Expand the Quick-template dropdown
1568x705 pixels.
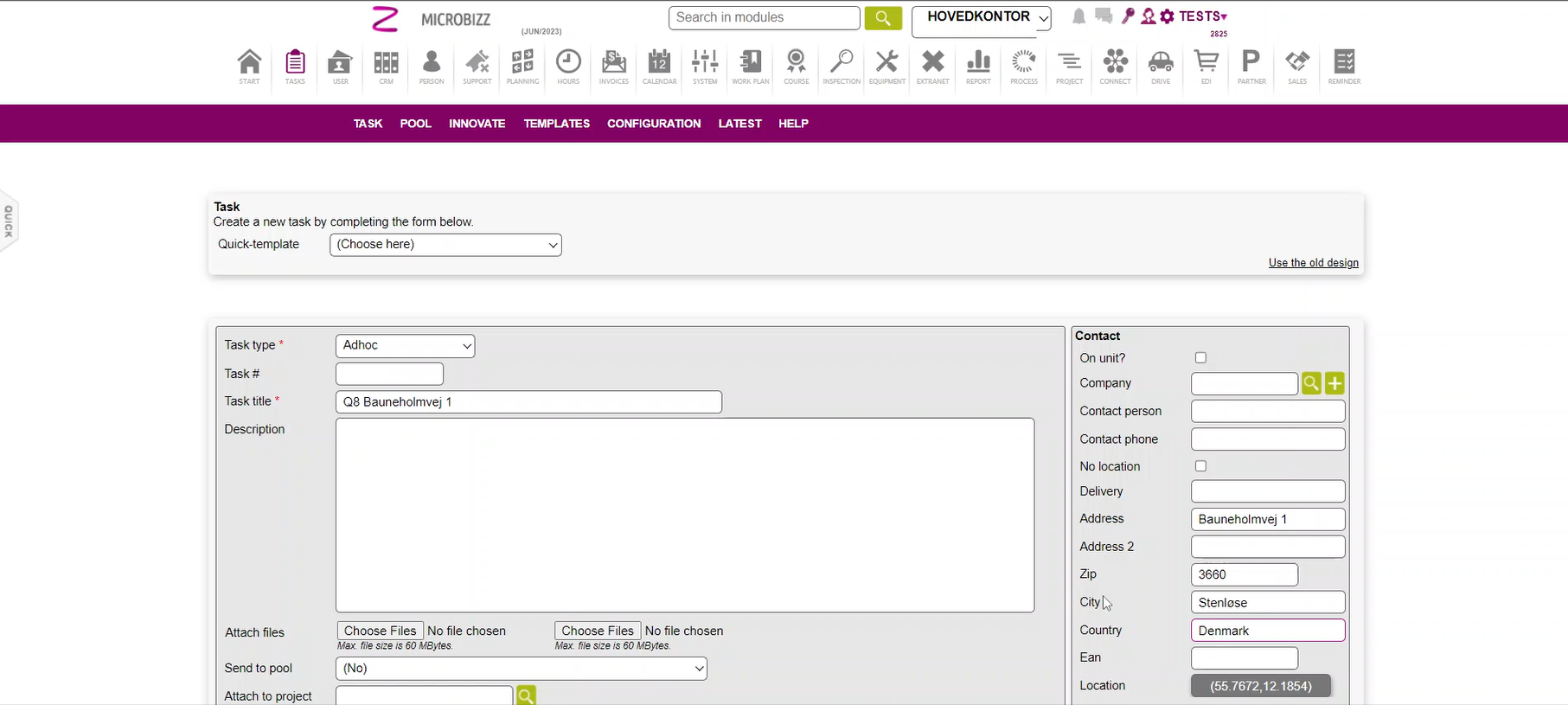pyautogui.click(x=445, y=245)
